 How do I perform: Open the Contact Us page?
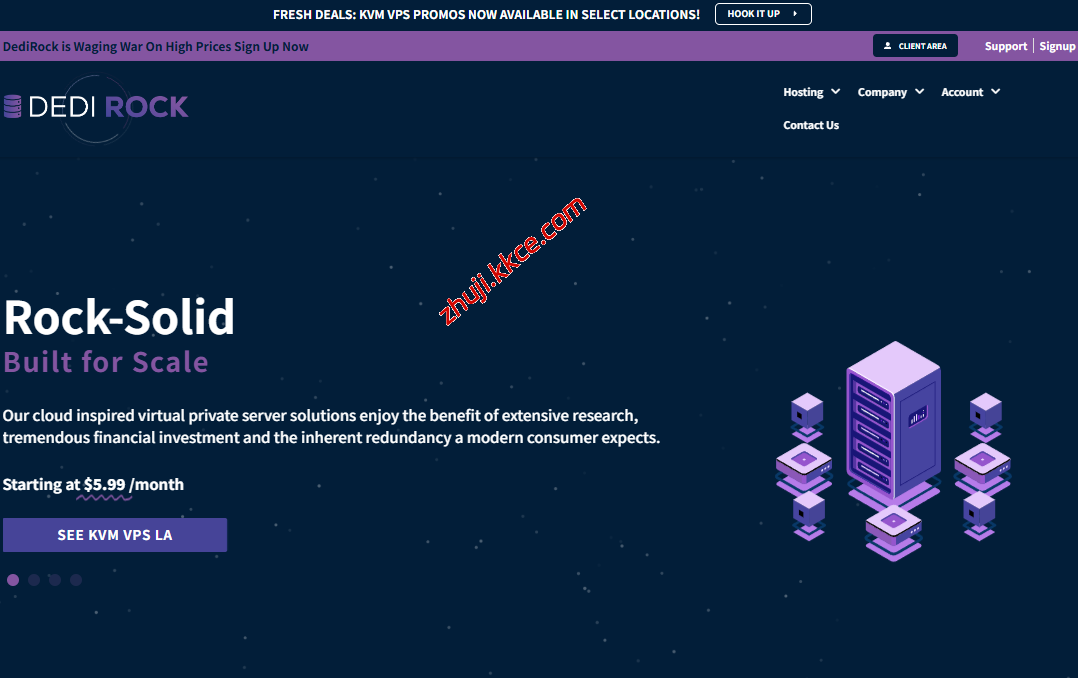point(811,125)
